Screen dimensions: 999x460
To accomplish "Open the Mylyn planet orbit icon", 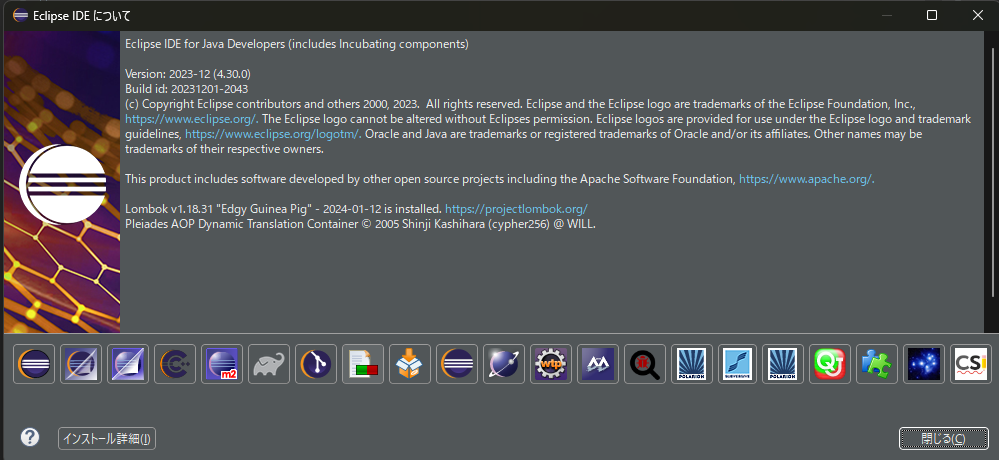I will [x=504, y=364].
